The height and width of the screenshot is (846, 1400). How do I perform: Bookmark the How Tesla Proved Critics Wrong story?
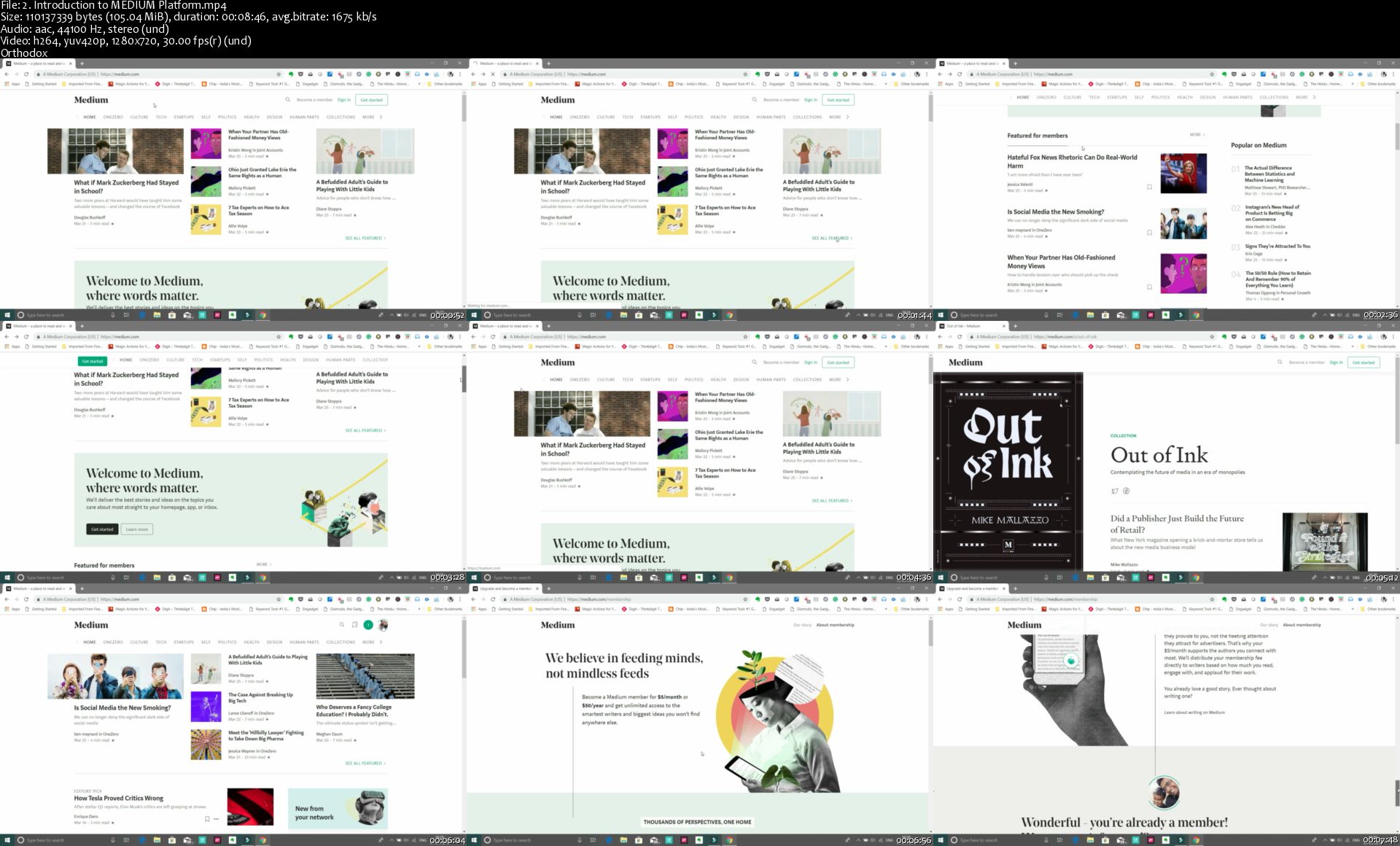[x=207, y=819]
